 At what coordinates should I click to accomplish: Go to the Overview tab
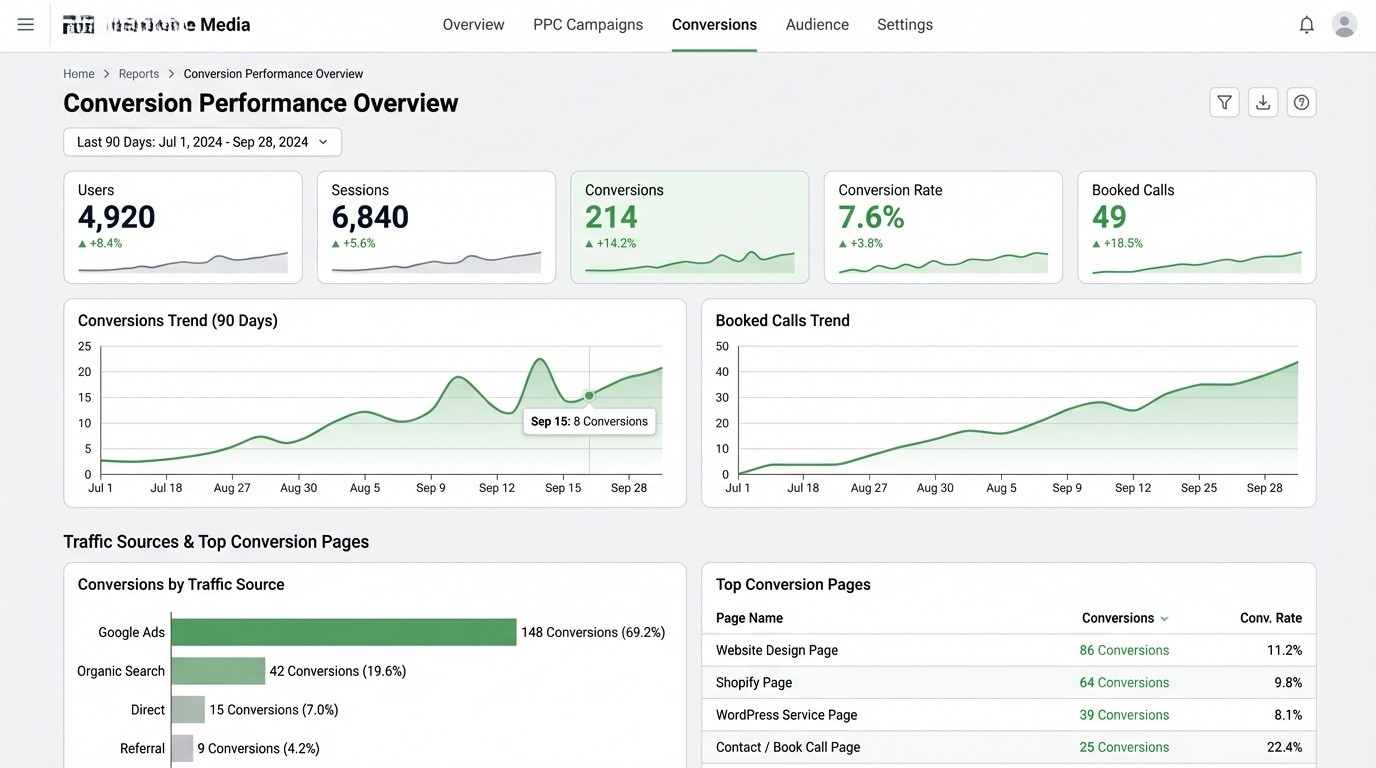[473, 23]
